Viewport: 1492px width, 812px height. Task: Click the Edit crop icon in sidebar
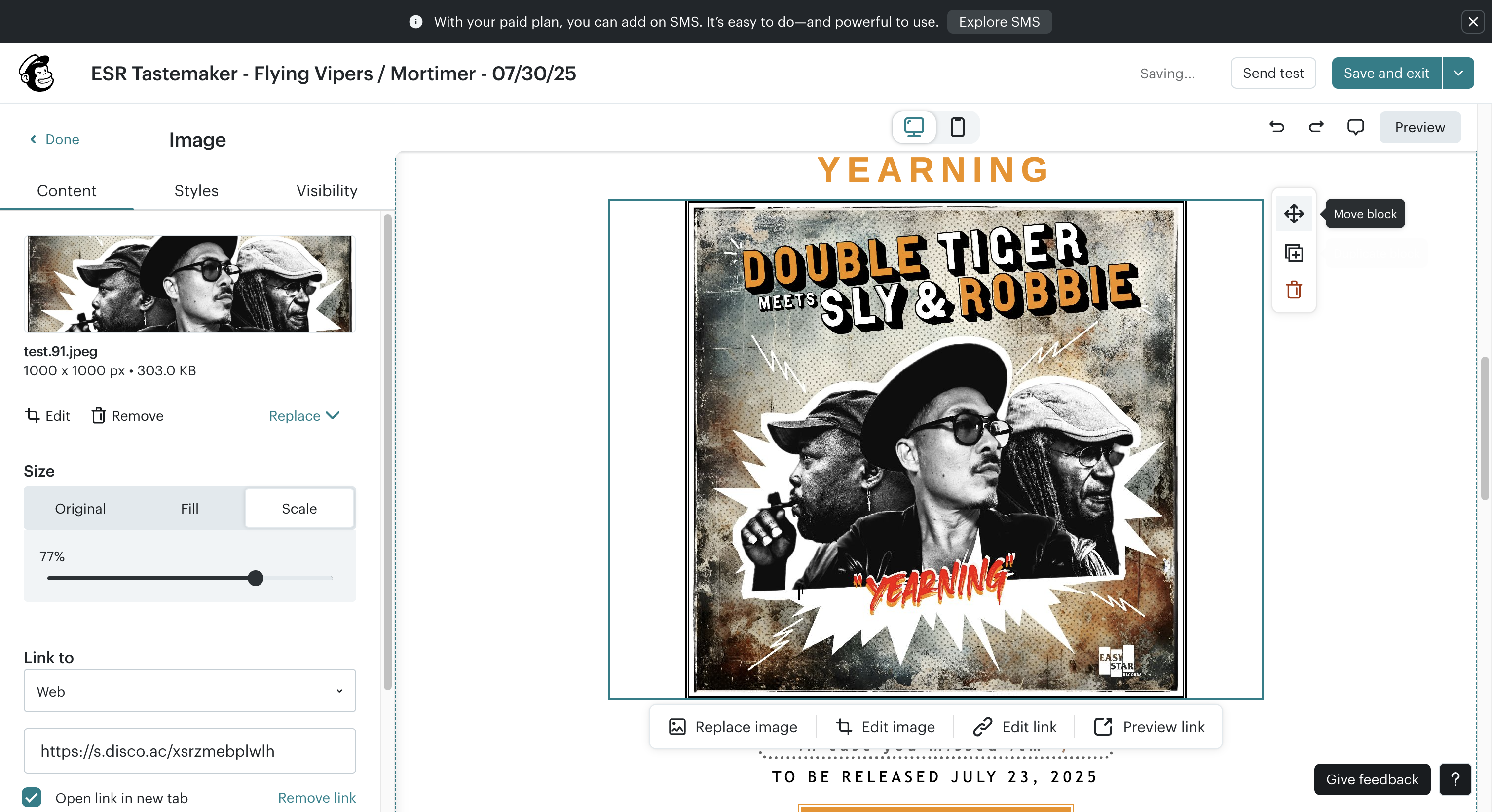[x=47, y=416]
